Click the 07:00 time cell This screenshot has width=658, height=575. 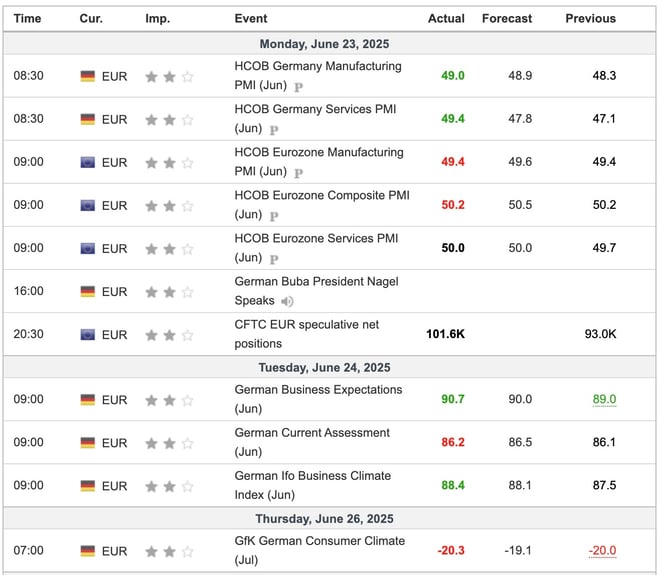tap(29, 550)
